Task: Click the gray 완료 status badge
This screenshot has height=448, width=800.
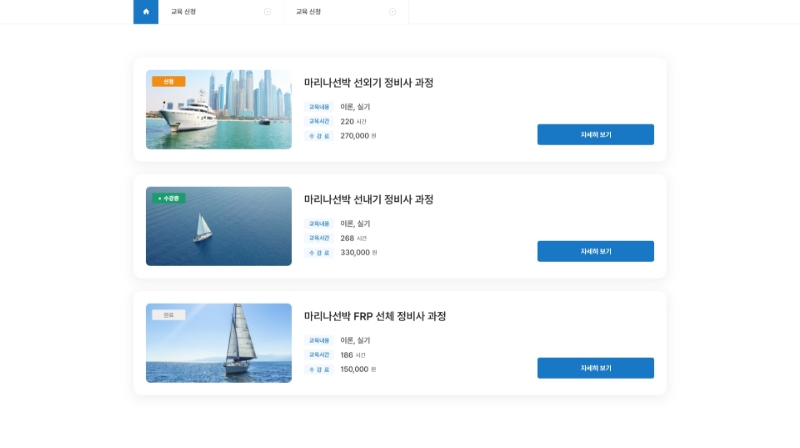Action: (169, 315)
